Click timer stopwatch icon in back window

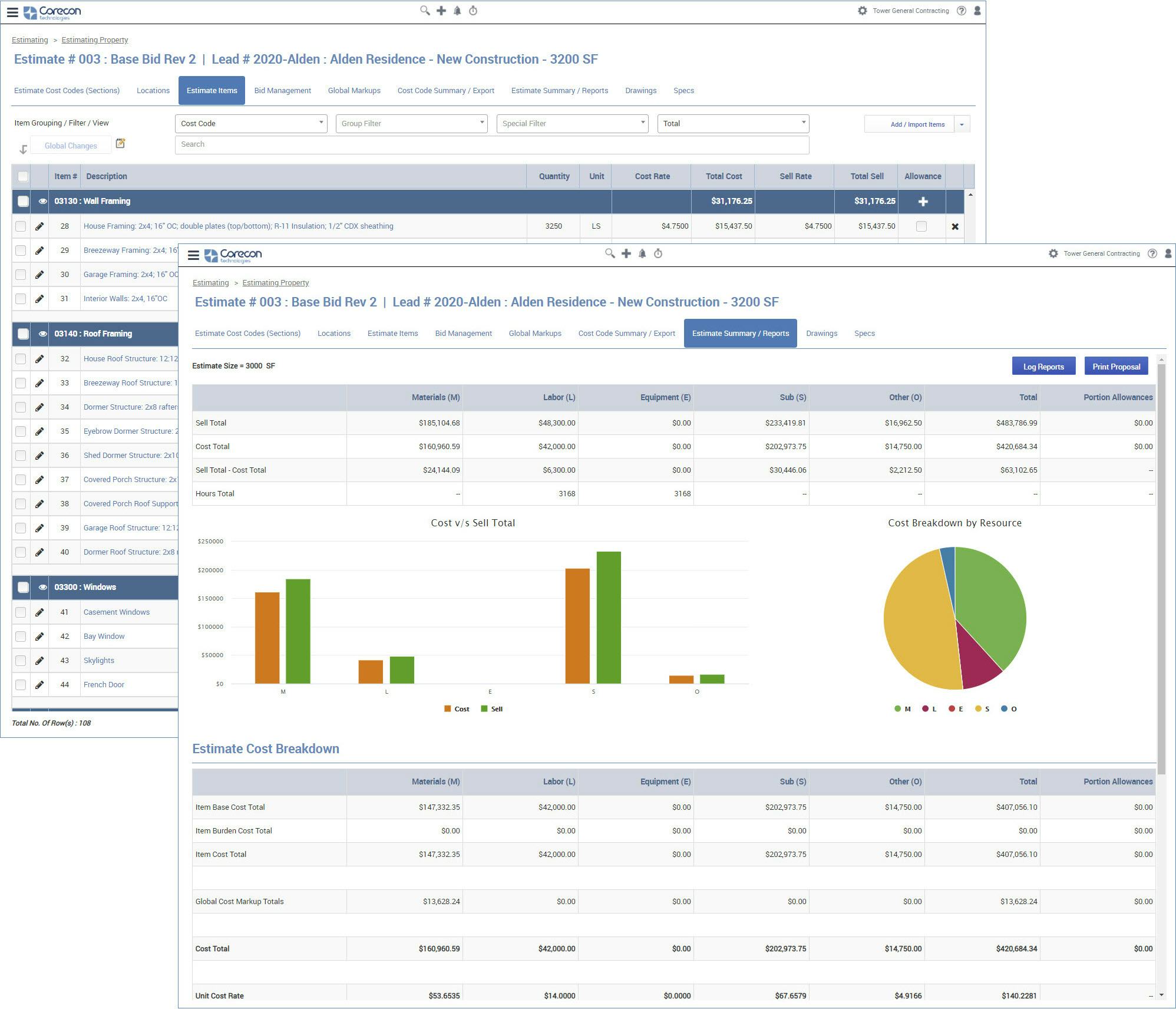click(x=473, y=11)
